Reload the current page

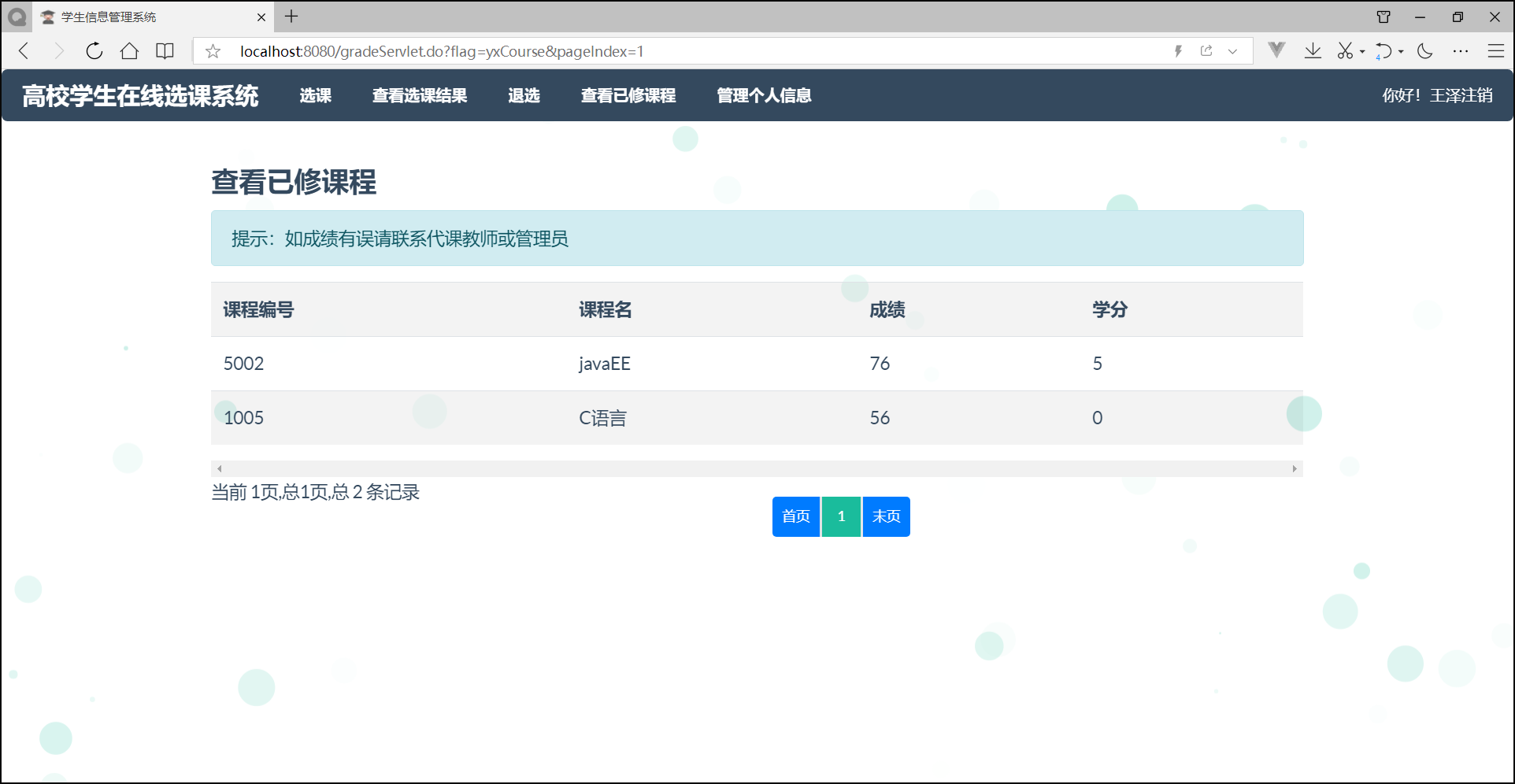(94, 50)
